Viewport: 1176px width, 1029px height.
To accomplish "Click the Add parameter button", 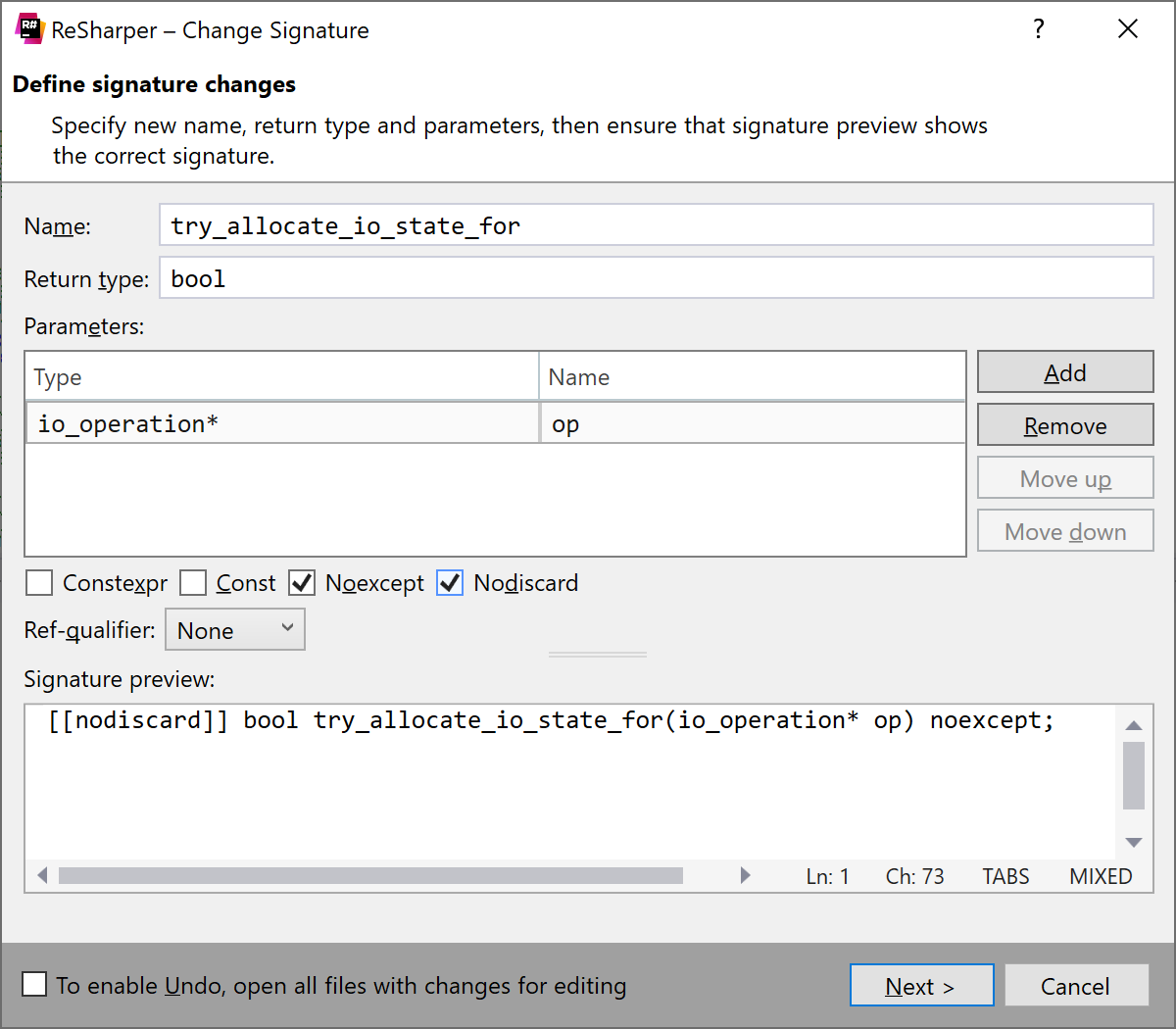I will 1065,372.
